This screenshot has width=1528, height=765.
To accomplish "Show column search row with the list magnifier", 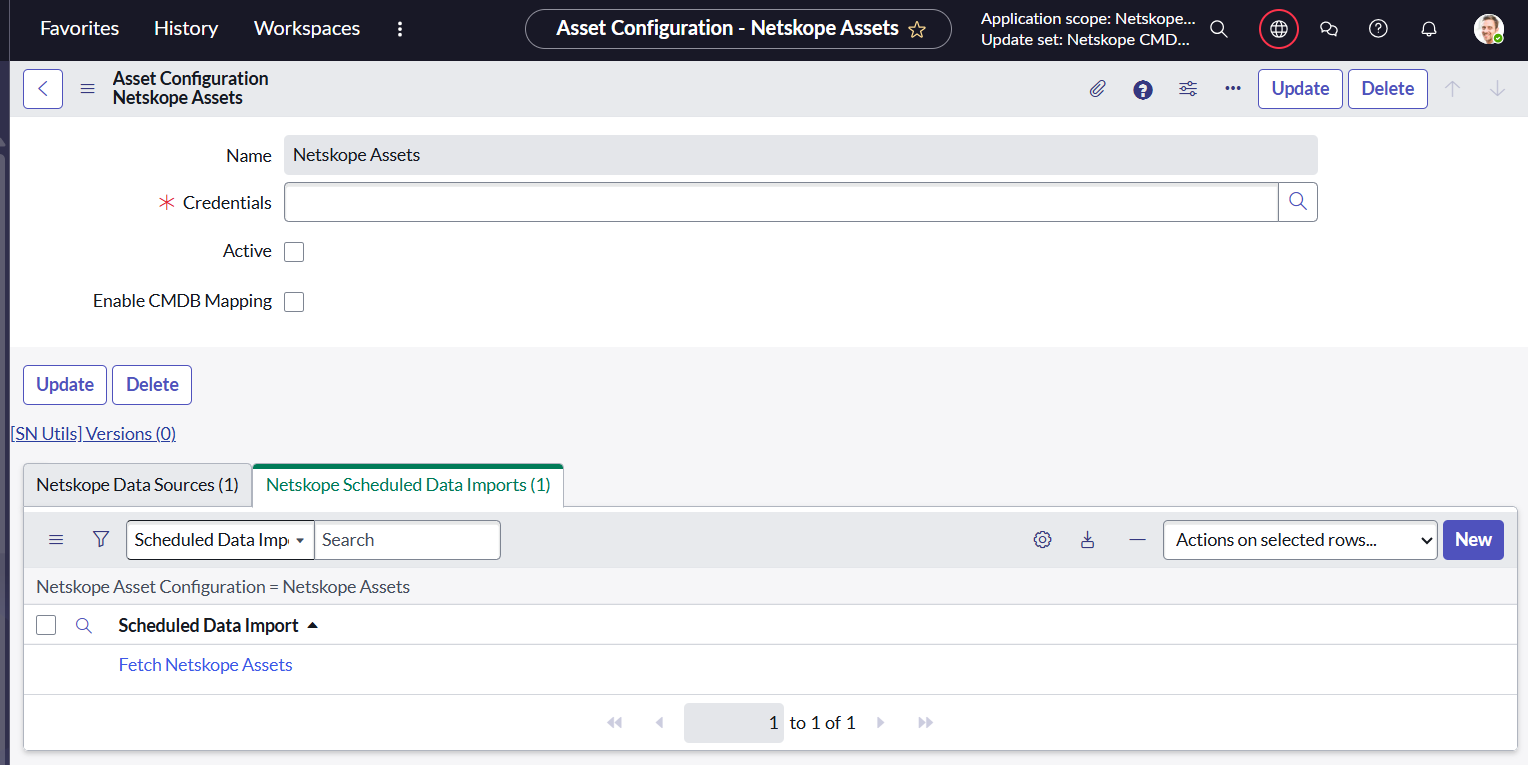I will point(84,626).
